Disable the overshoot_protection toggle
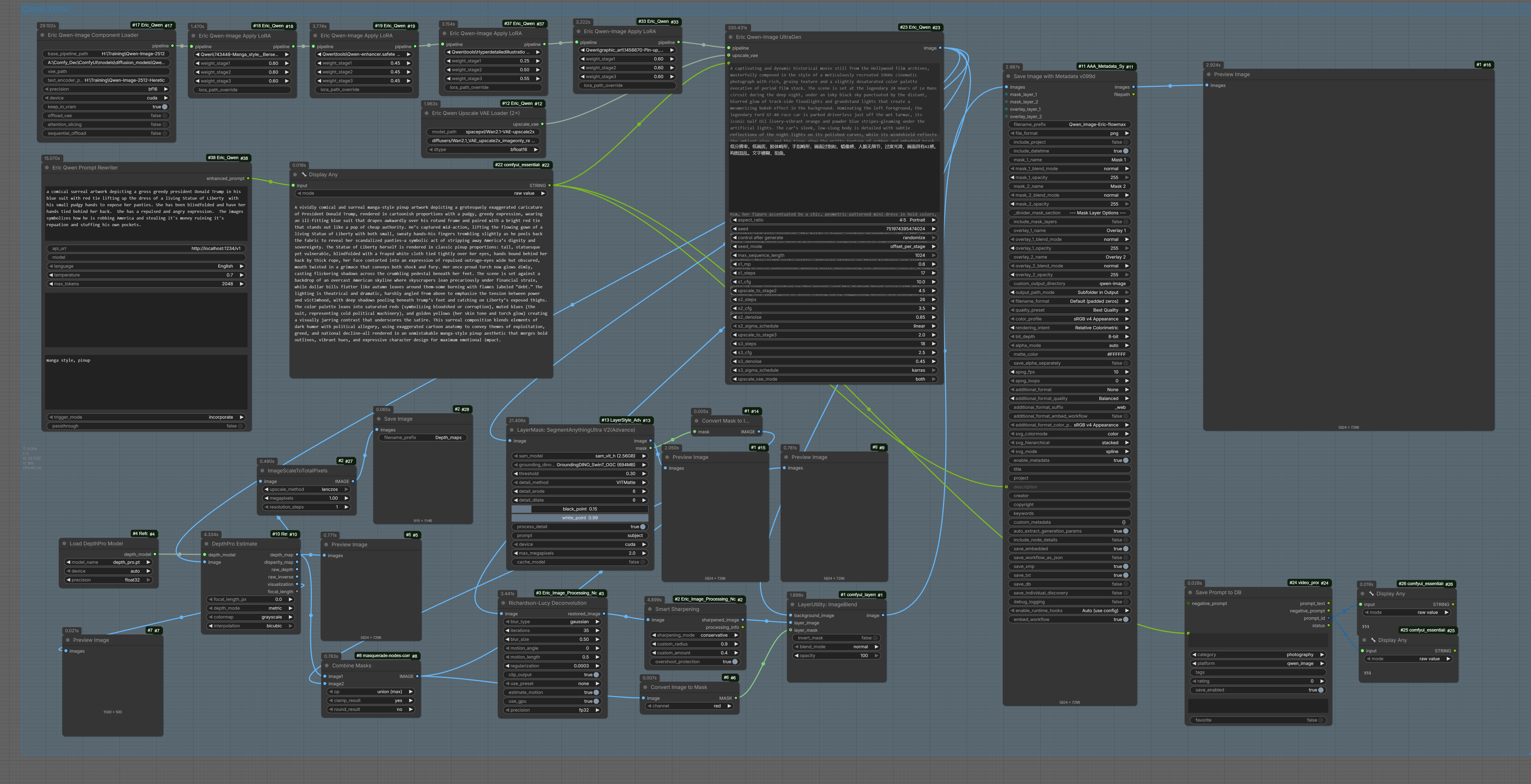 click(x=735, y=661)
